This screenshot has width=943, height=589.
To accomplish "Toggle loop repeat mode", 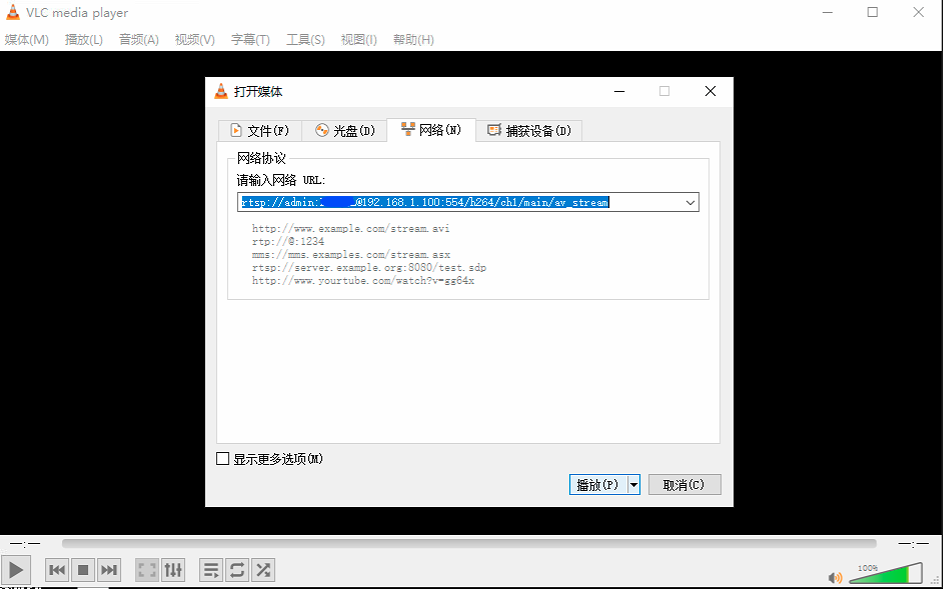I will (237, 570).
